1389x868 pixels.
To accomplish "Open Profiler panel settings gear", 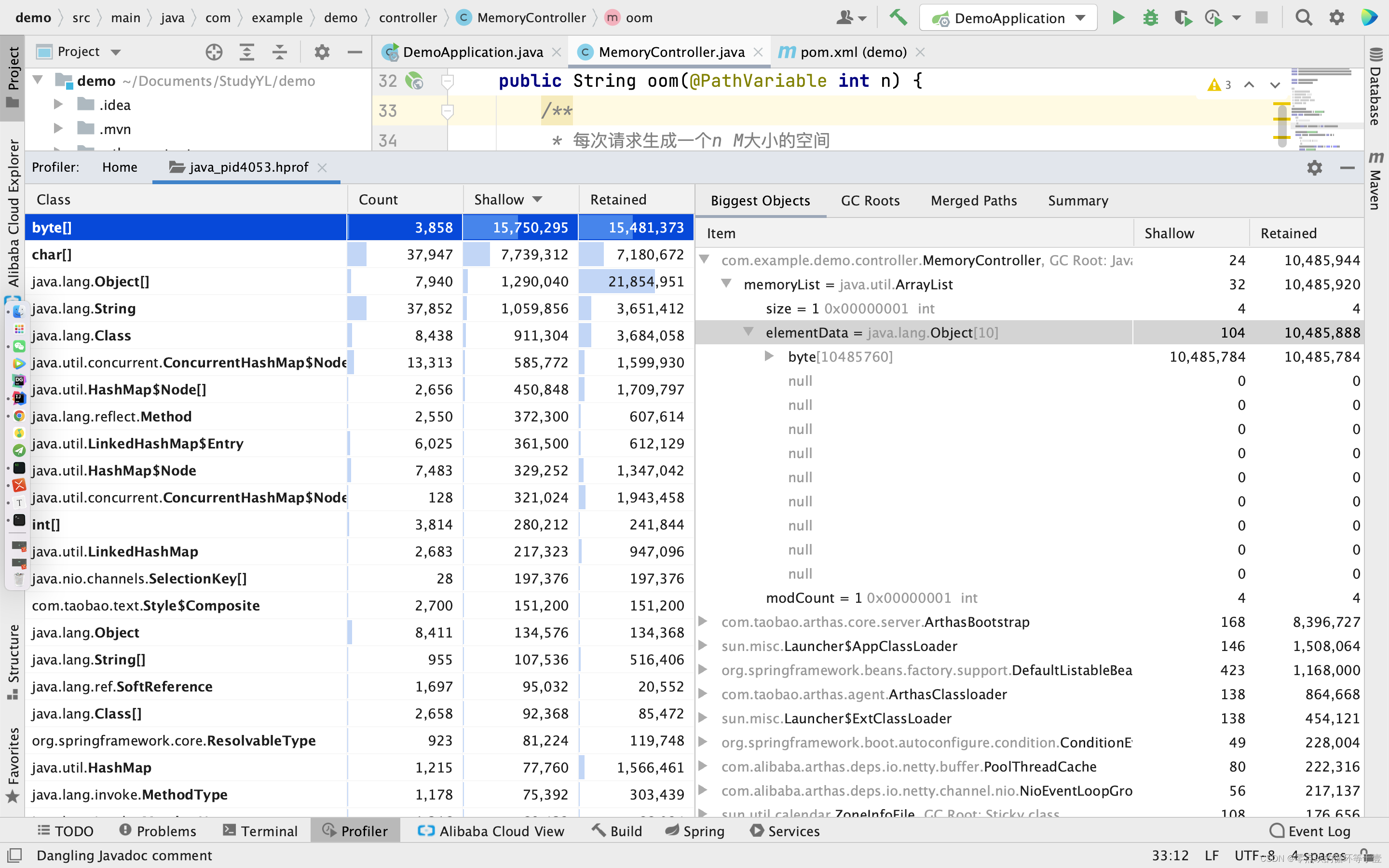I will (1314, 168).
